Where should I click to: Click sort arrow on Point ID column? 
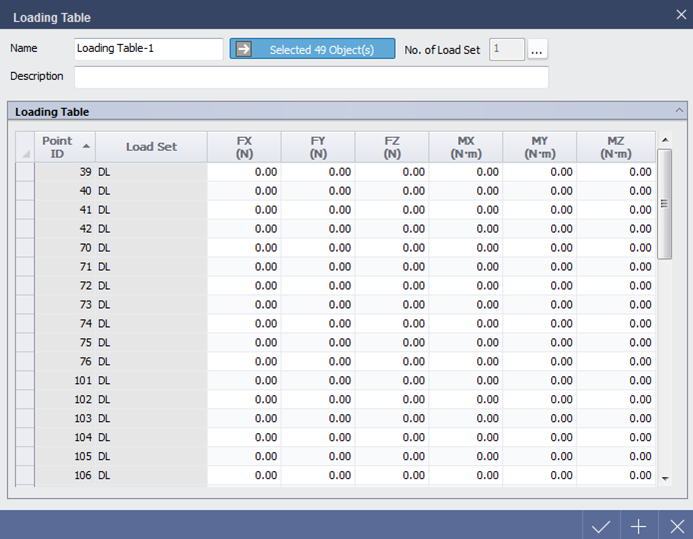pyautogui.click(x=86, y=147)
